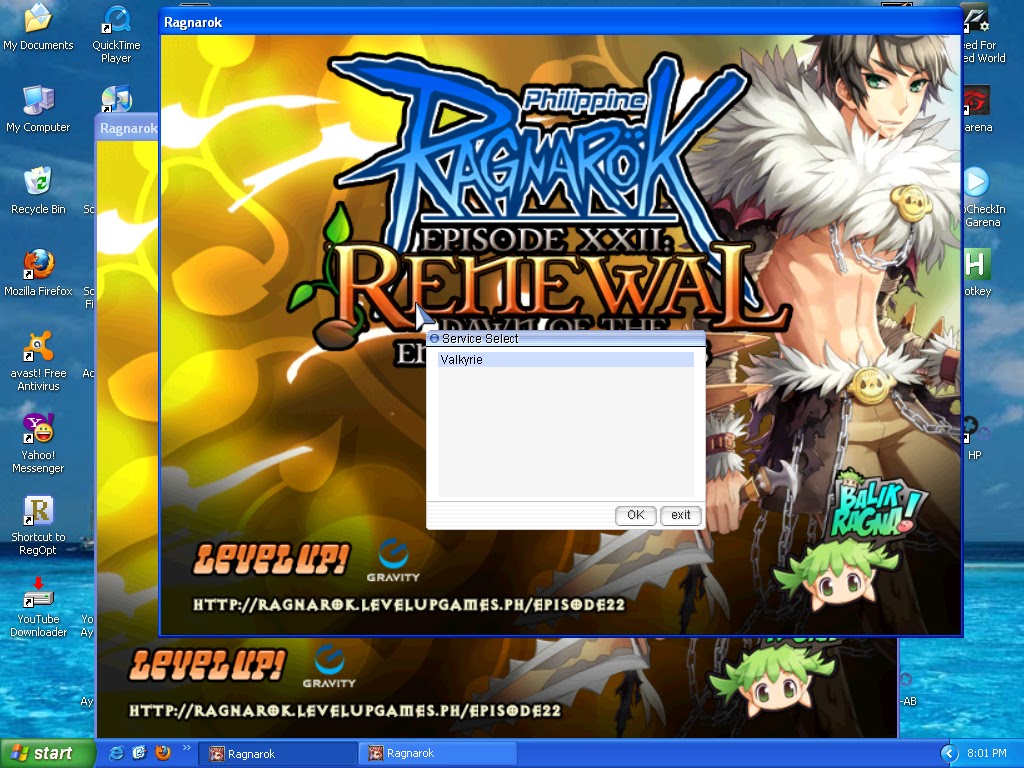The height and width of the screenshot is (768, 1024).
Task: Launch Mozilla Firefox from the desktop
Action: click(x=38, y=273)
